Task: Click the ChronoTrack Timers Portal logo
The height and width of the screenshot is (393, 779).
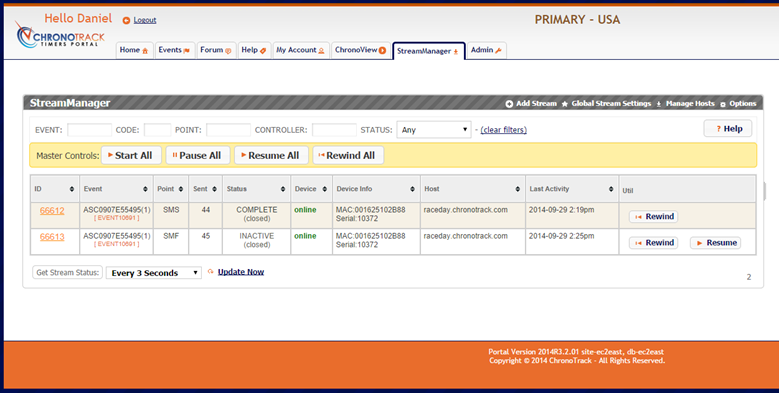Action: pyautogui.click(x=60, y=35)
